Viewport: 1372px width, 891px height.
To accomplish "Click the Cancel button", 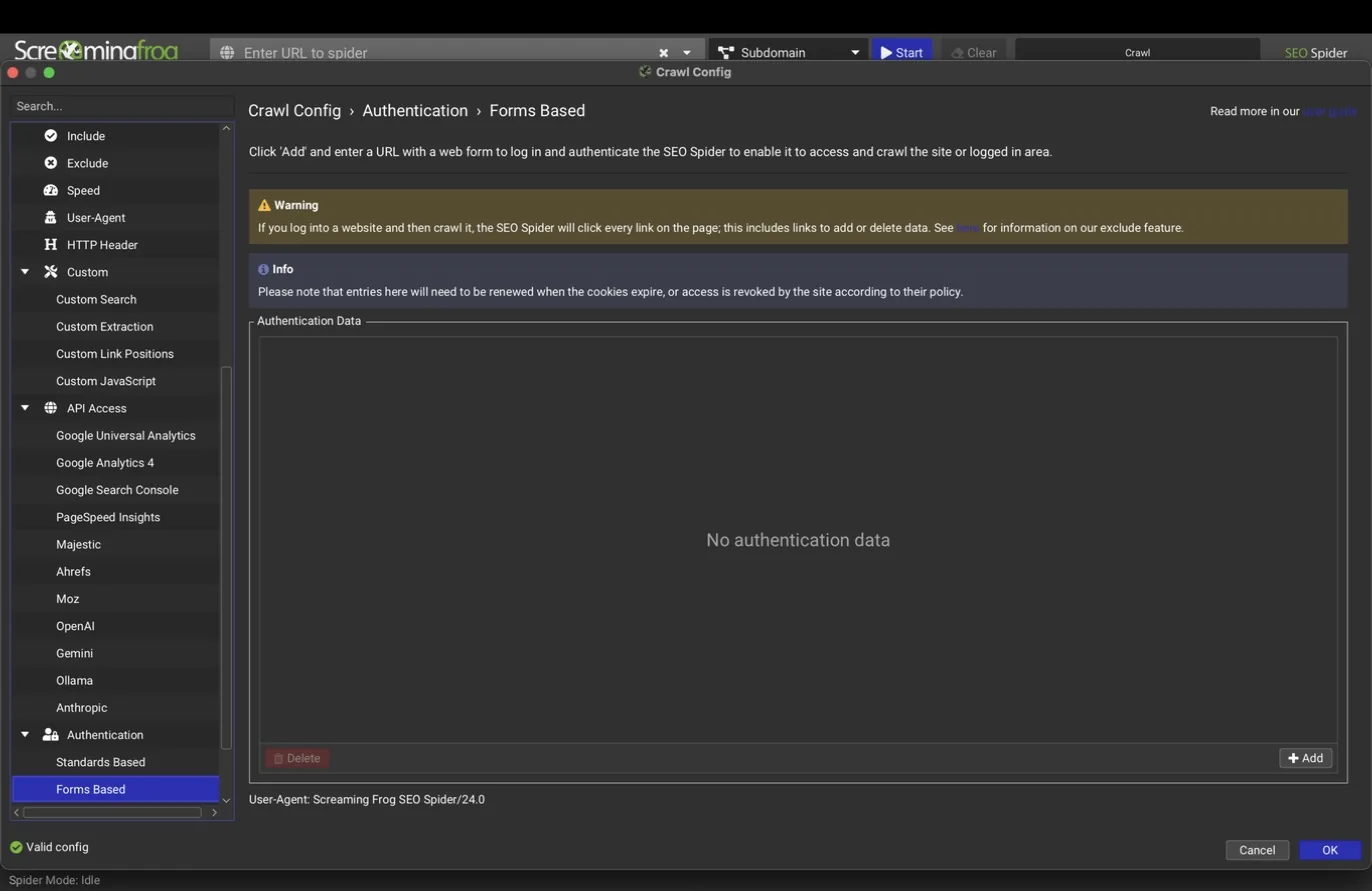I will [x=1257, y=850].
